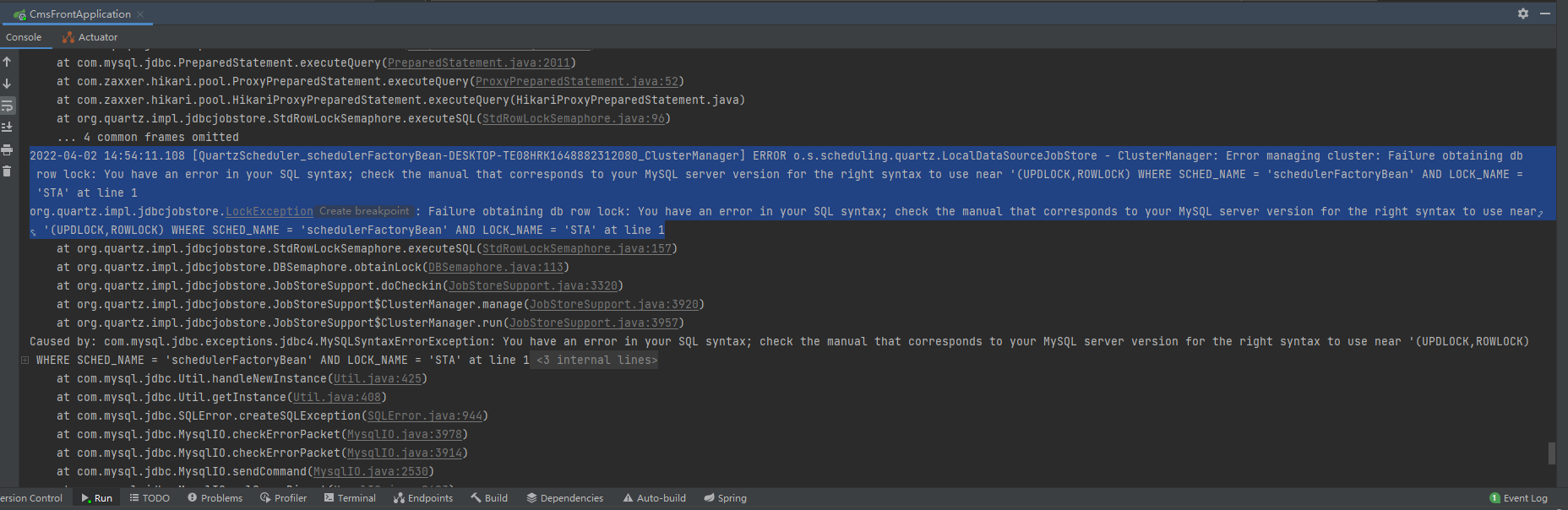Click the down stack trace arrow icon
Viewport: 1568px width, 510px height.
(7, 84)
